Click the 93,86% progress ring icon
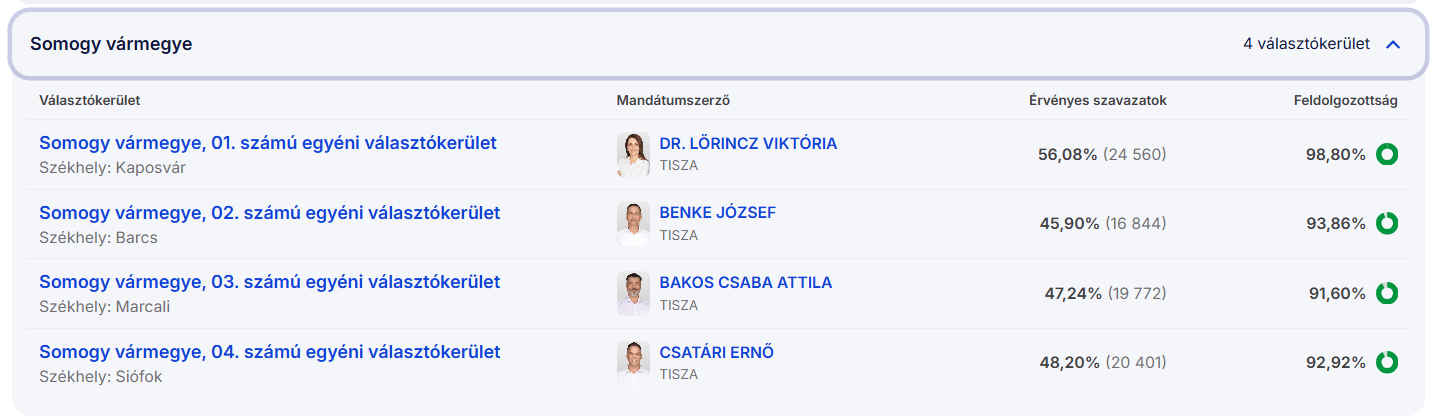Viewport: 1438px width, 420px height. (1387, 224)
